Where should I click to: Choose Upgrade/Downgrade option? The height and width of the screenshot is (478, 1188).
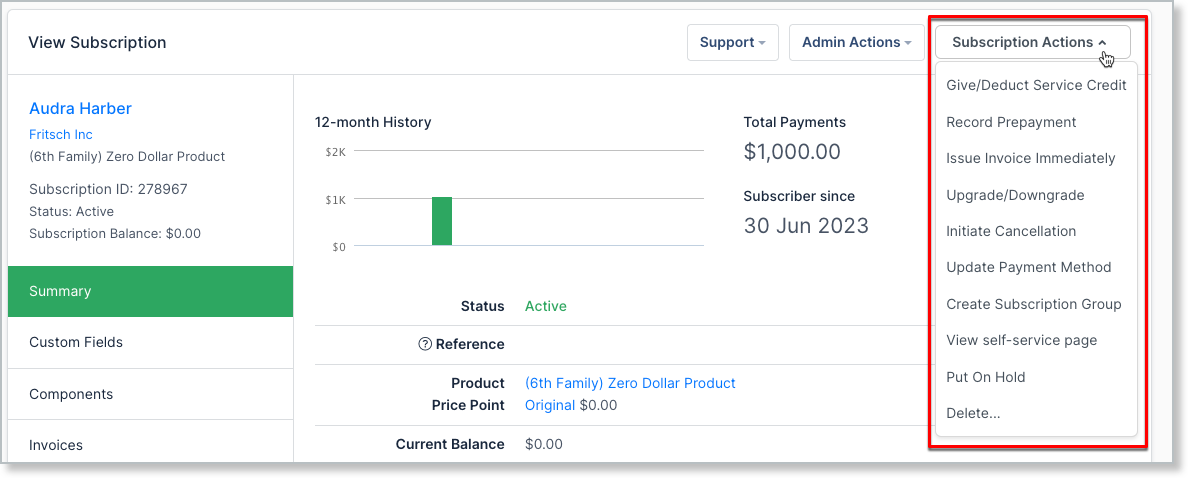pyautogui.click(x=1015, y=195)
